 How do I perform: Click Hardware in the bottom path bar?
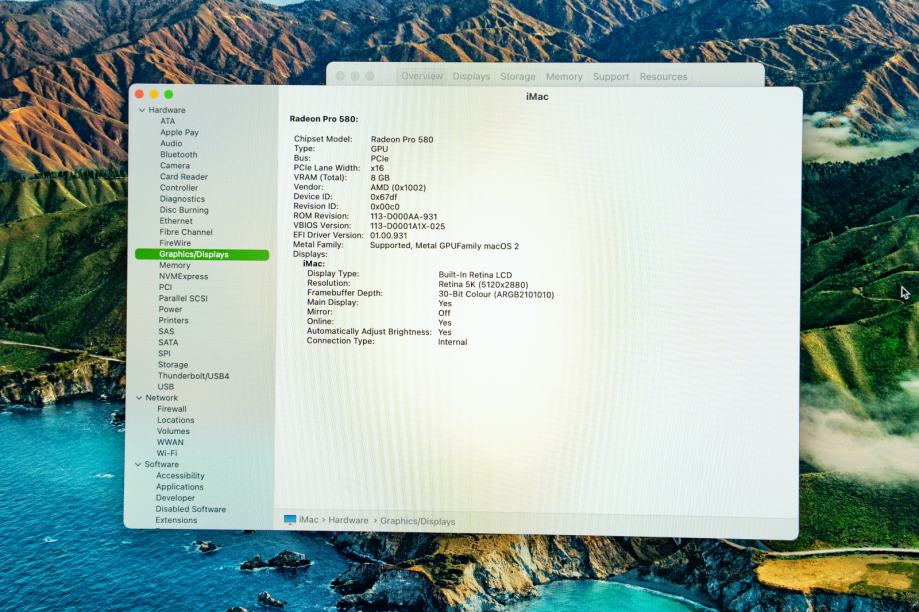click(348, 521)
